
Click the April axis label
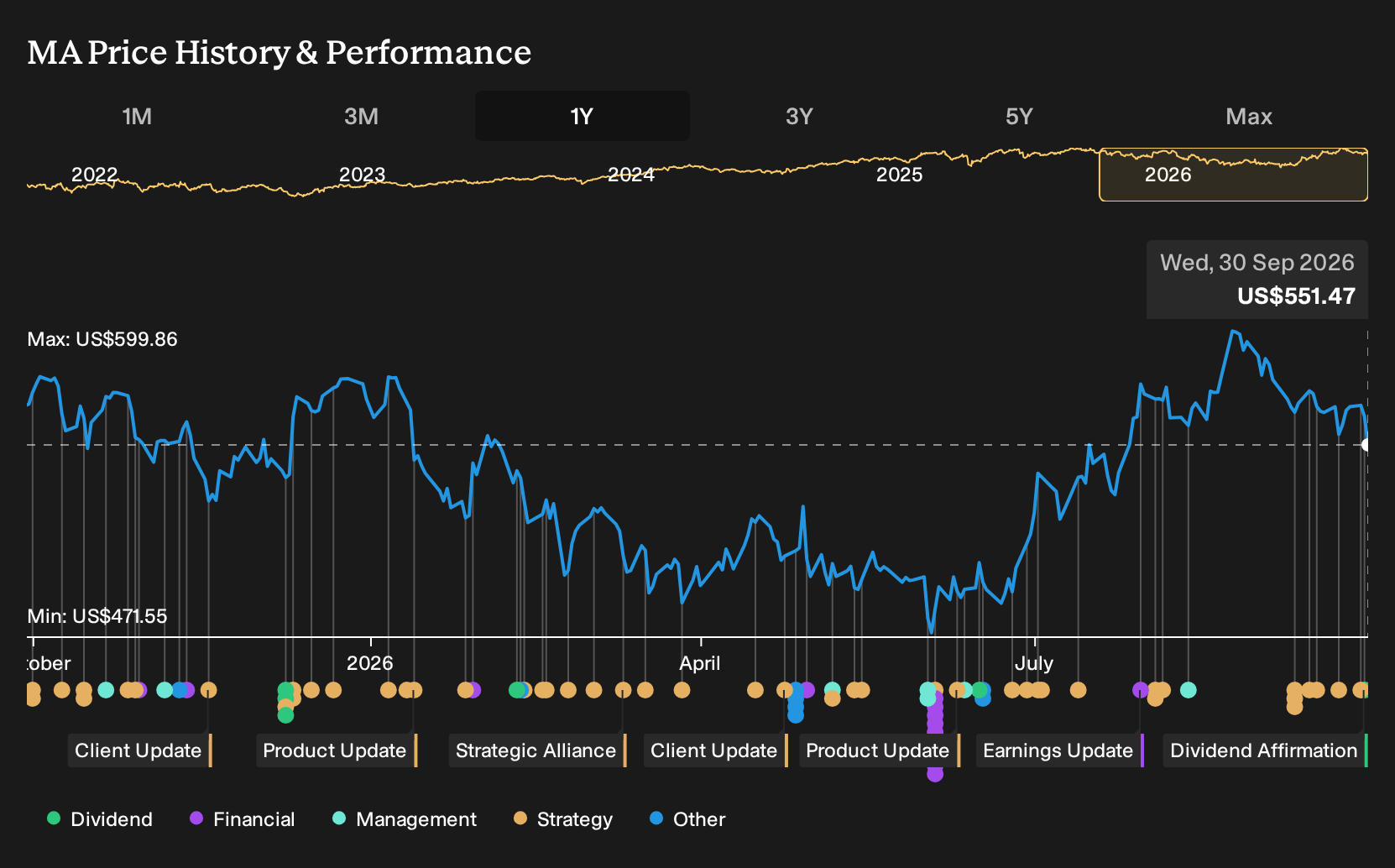pos(700,663)
